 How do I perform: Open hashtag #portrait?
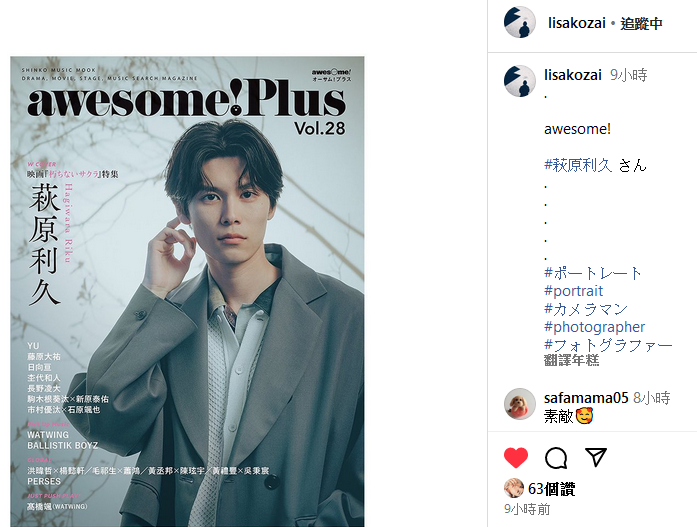573,291
